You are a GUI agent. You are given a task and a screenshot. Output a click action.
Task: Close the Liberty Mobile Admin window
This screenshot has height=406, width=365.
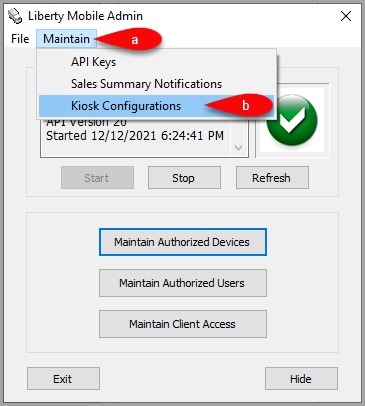click(x=346, y=16)
